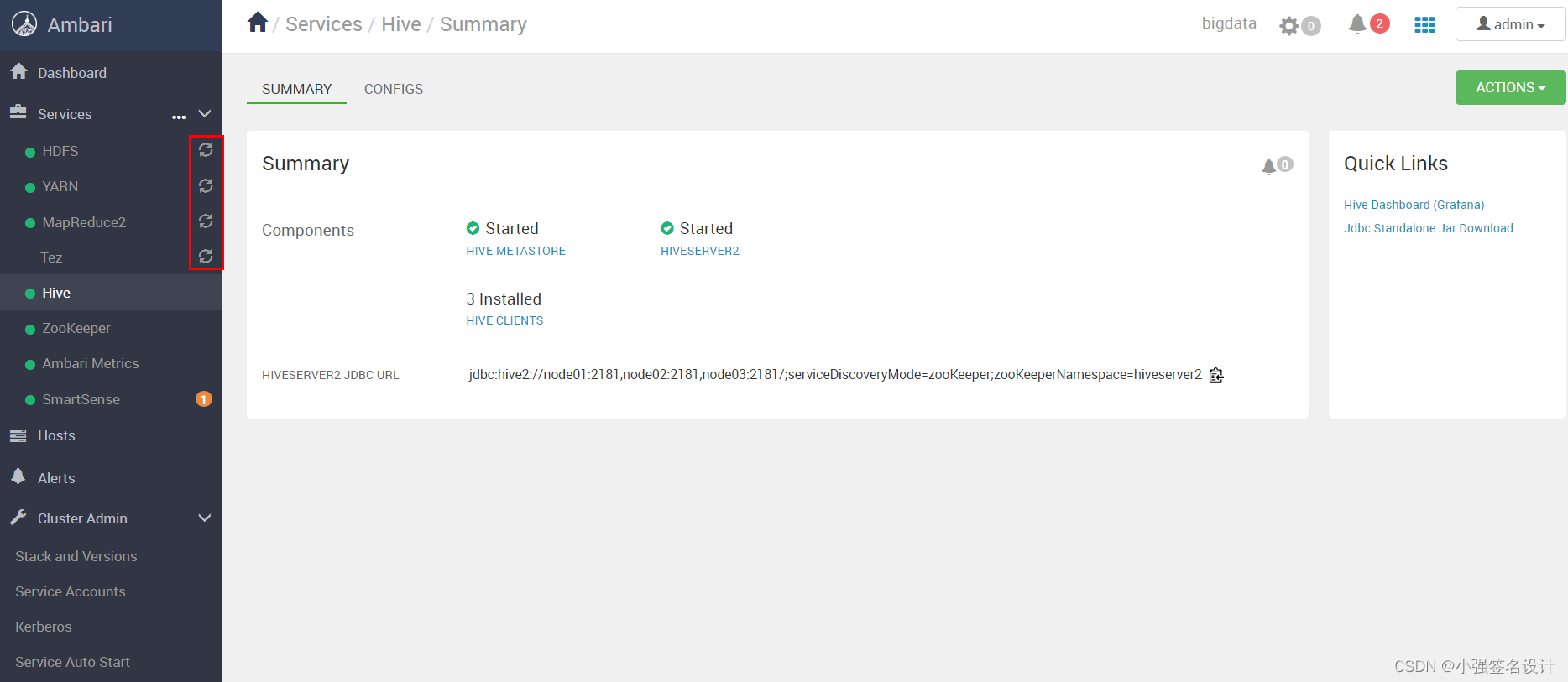Select the HDFS service
This screenshot has width=1568, height=682.
(x=60, y=151)
